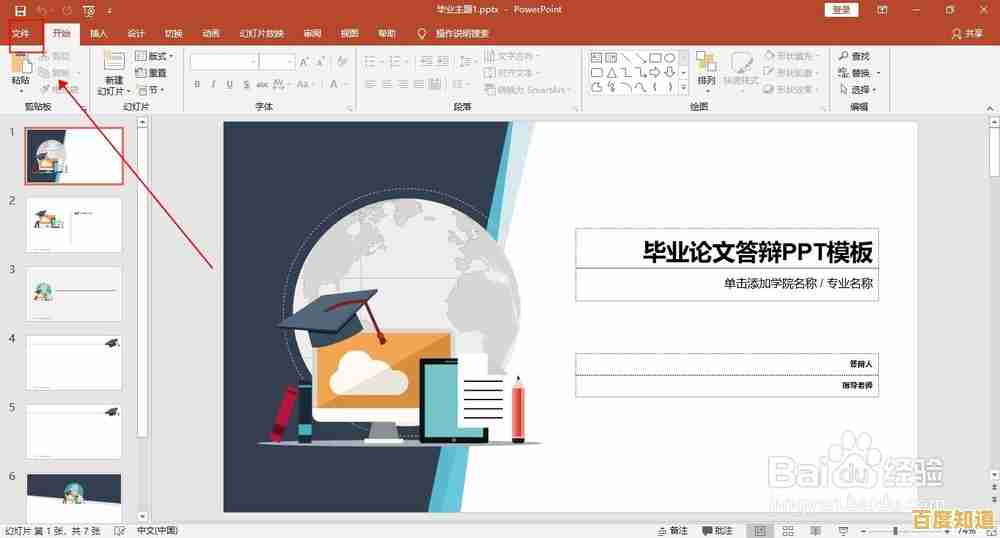Screen dimensions: 1000x538
Task: Click the 替换 (Replace) button
Action: (858, 73)
